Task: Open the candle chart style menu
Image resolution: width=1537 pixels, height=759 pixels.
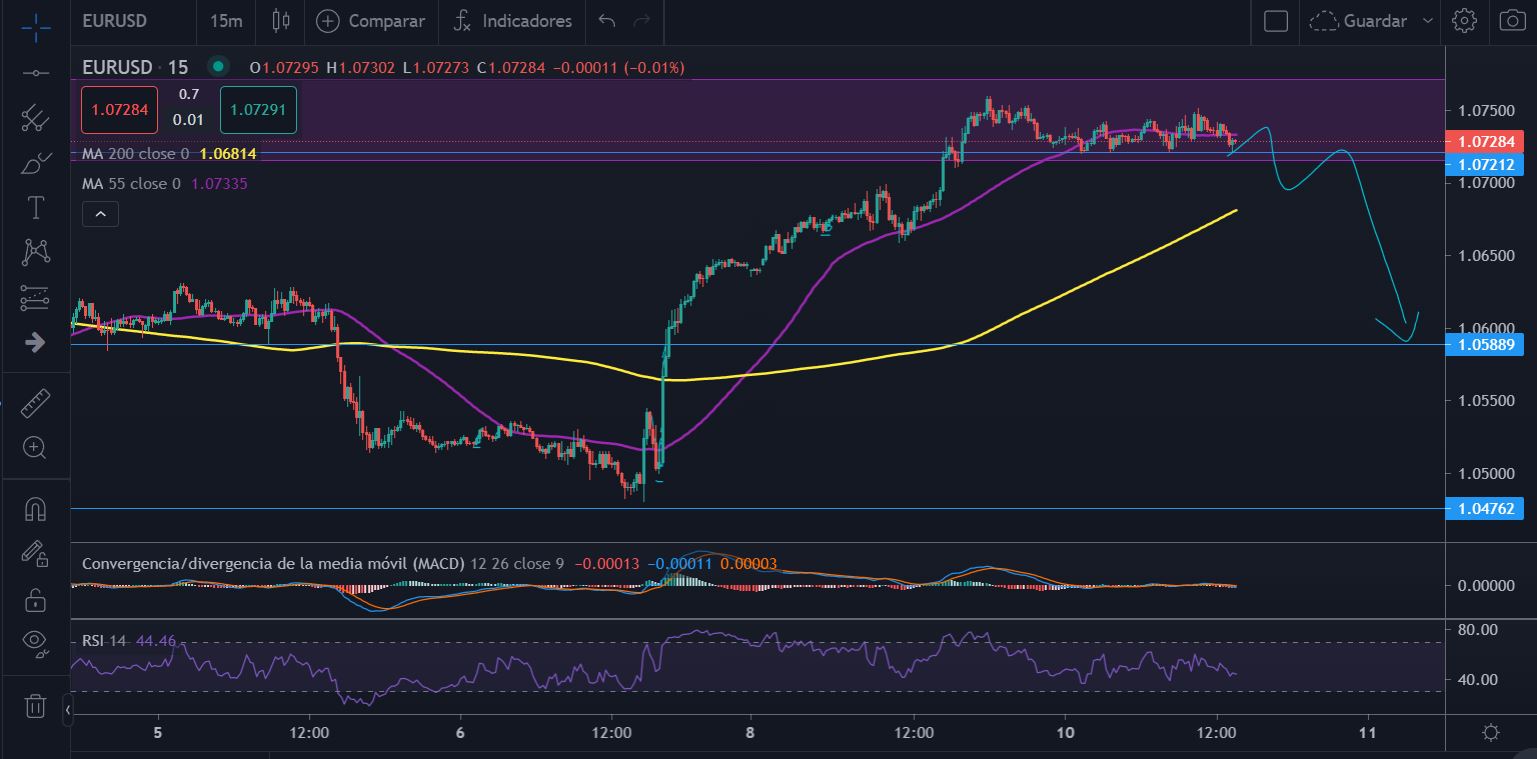Action: (280, 21)
